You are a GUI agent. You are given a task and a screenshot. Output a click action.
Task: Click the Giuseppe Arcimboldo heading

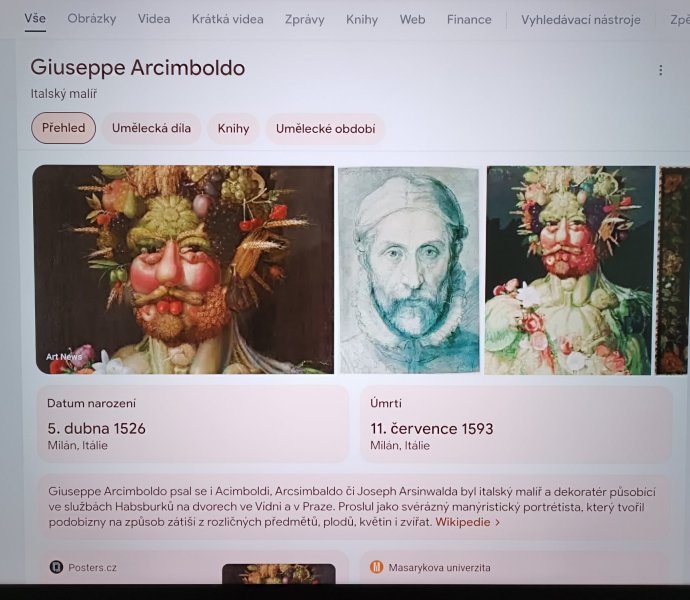pos(138,68)
